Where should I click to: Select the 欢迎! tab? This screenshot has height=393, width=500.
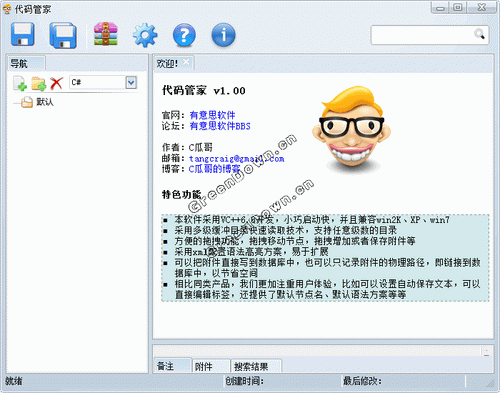point(167,63)
